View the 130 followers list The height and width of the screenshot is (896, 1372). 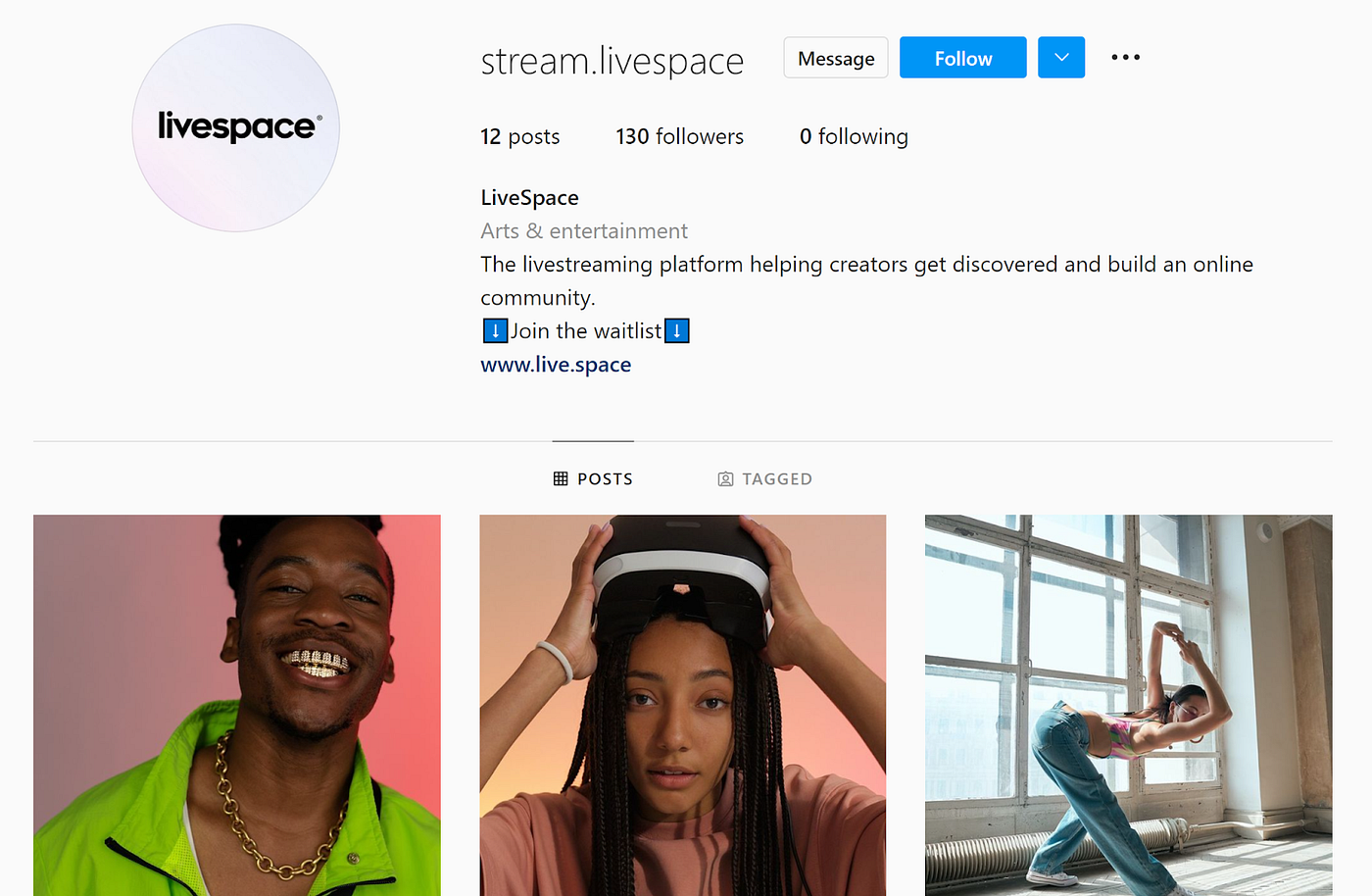[x=679, y=136]
